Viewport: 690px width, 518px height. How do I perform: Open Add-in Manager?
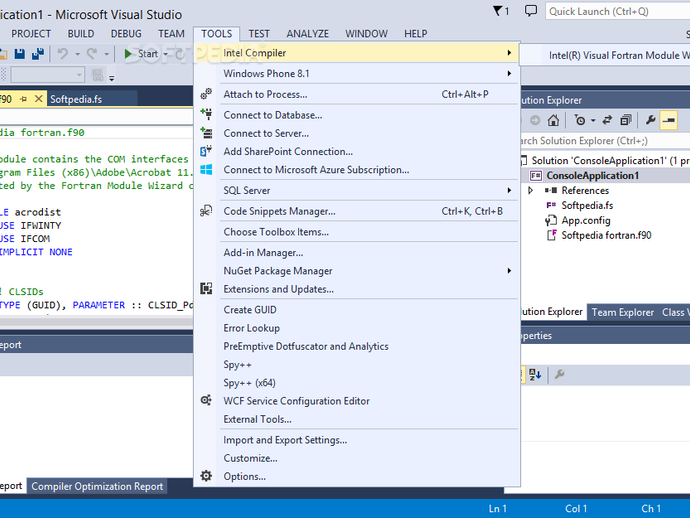pos(356,253)
